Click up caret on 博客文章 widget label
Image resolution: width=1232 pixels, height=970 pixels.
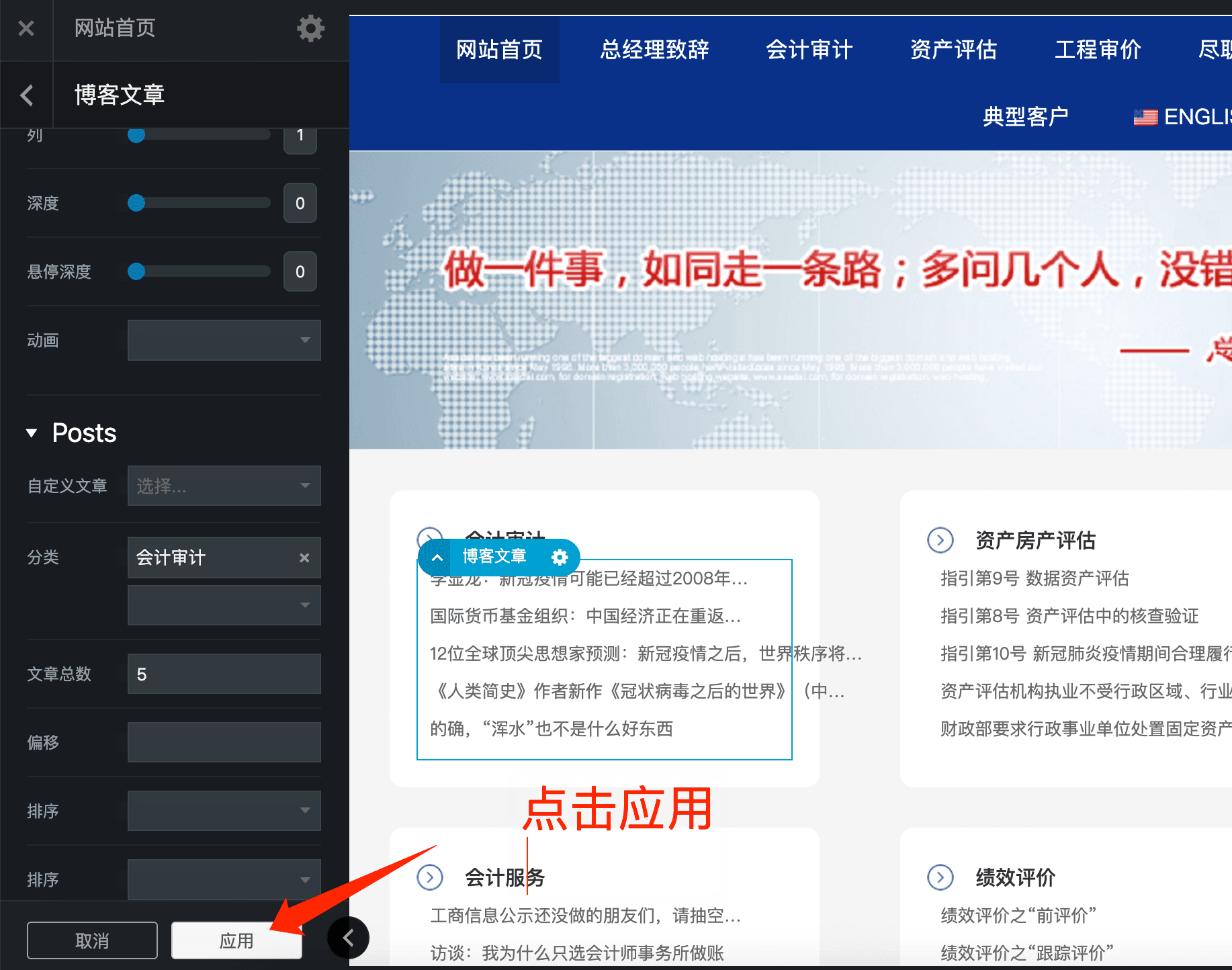[x=437, y=557]
